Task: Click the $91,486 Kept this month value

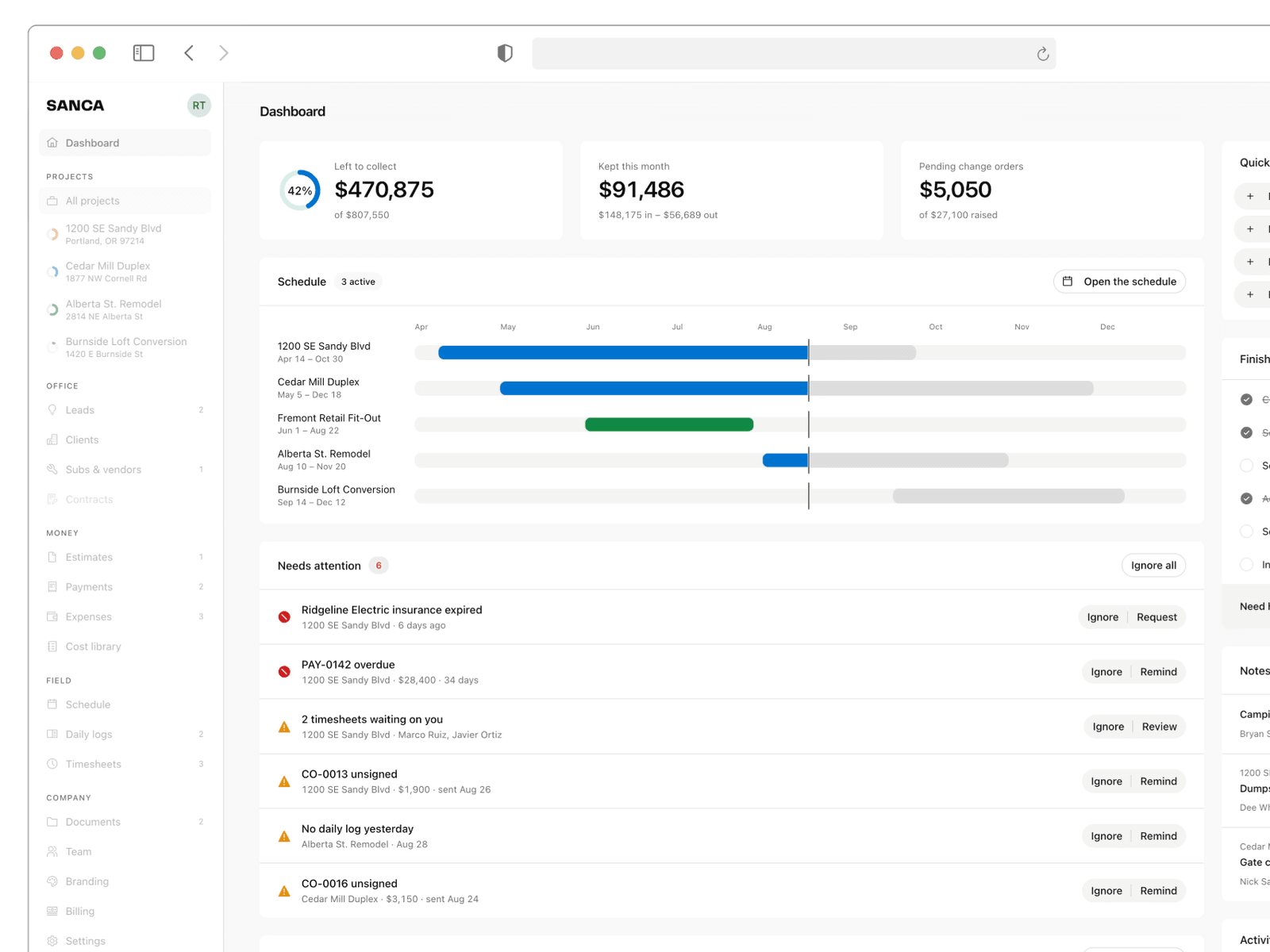Action: pyautogui.click(x=641, y=190)
